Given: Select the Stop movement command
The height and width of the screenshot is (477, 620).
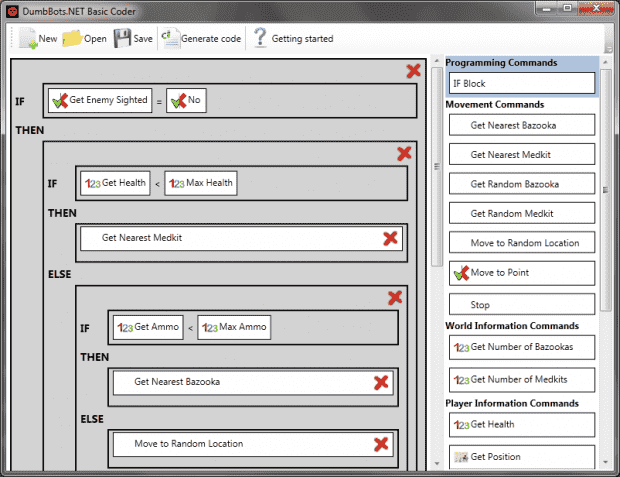Looking at the screenshot, I should (x=521, y=304).
